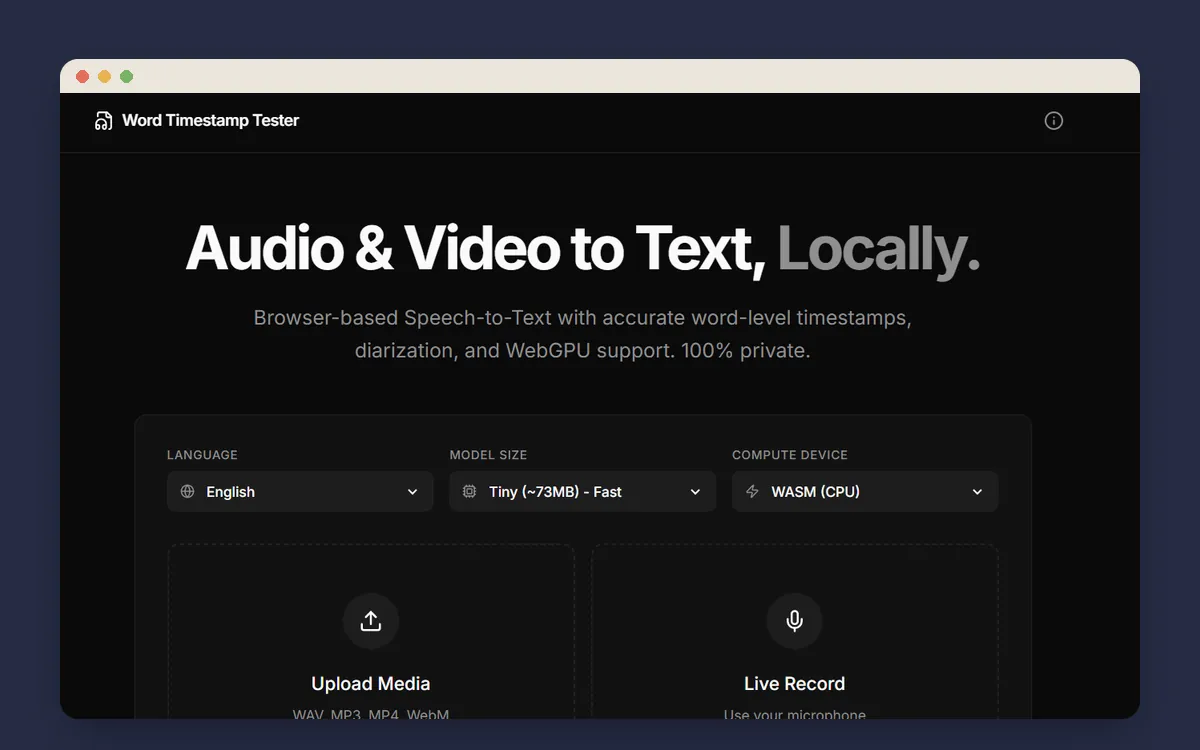Screen dimensions: 1200x750
Task: Close the window with the red button
Action: click(x=82, y=77)
